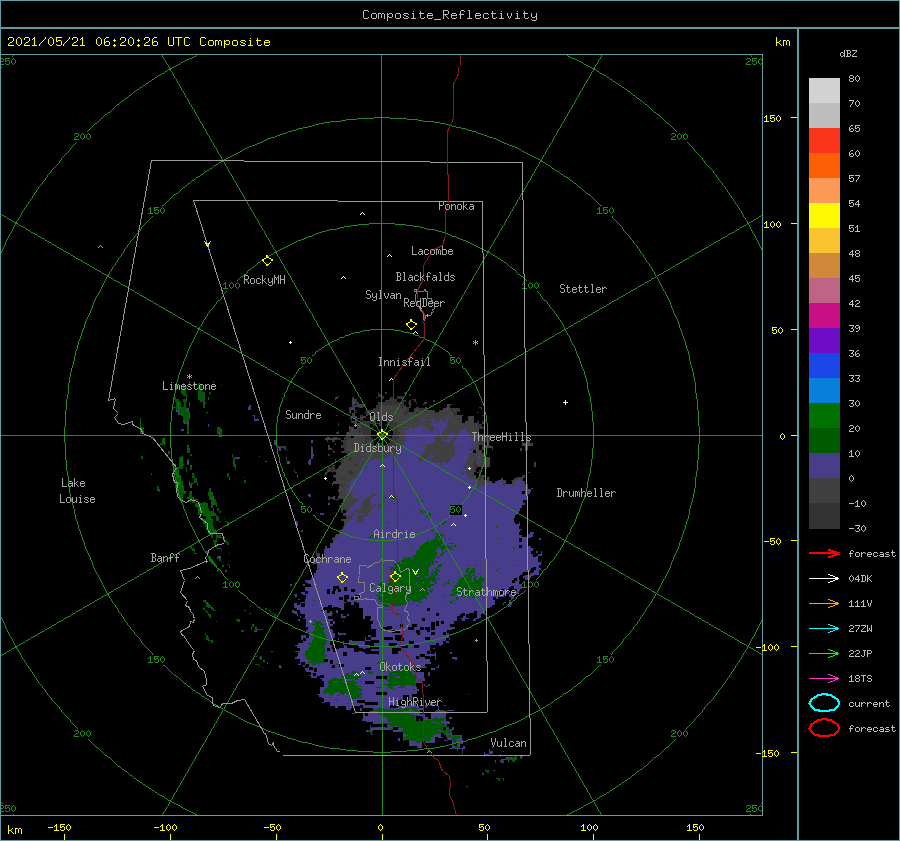Image resolution: width=900 pixels, height=841 pixels.
Task: Click the asterisk marker east of Innisfail
Action: [475, 343]
